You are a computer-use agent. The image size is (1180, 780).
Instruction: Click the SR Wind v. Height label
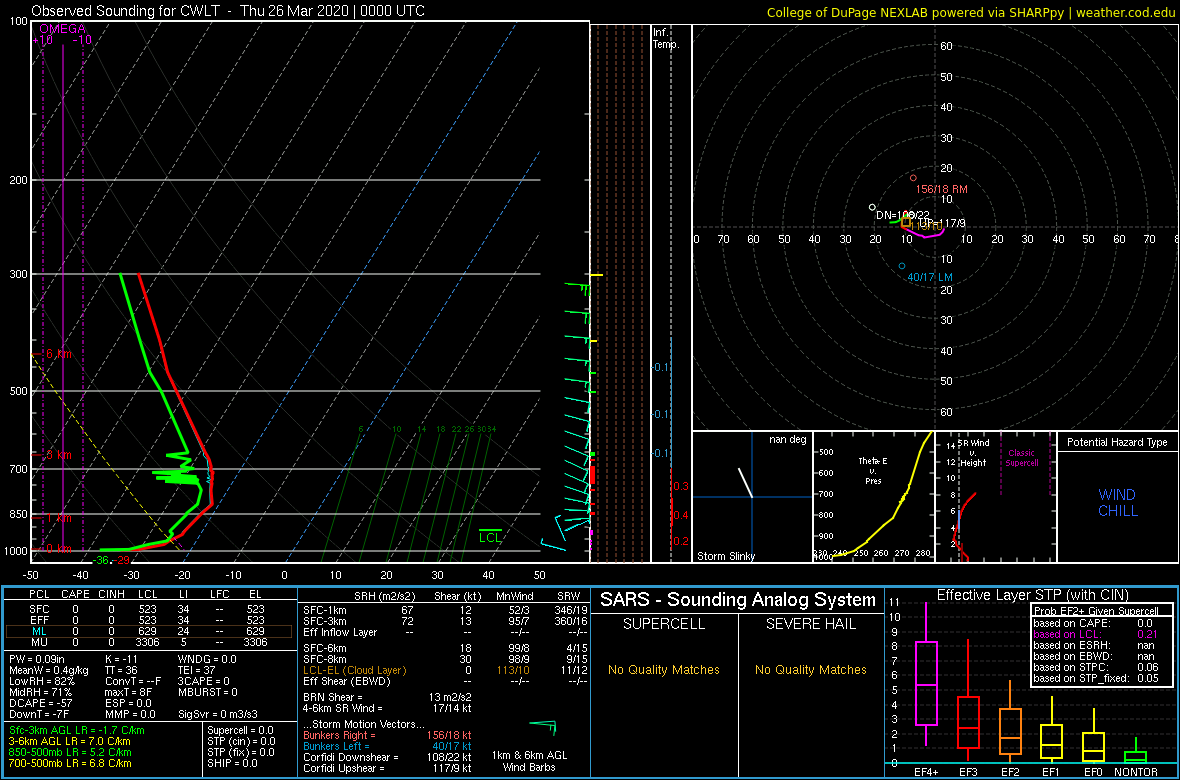[x=971, y=452]
